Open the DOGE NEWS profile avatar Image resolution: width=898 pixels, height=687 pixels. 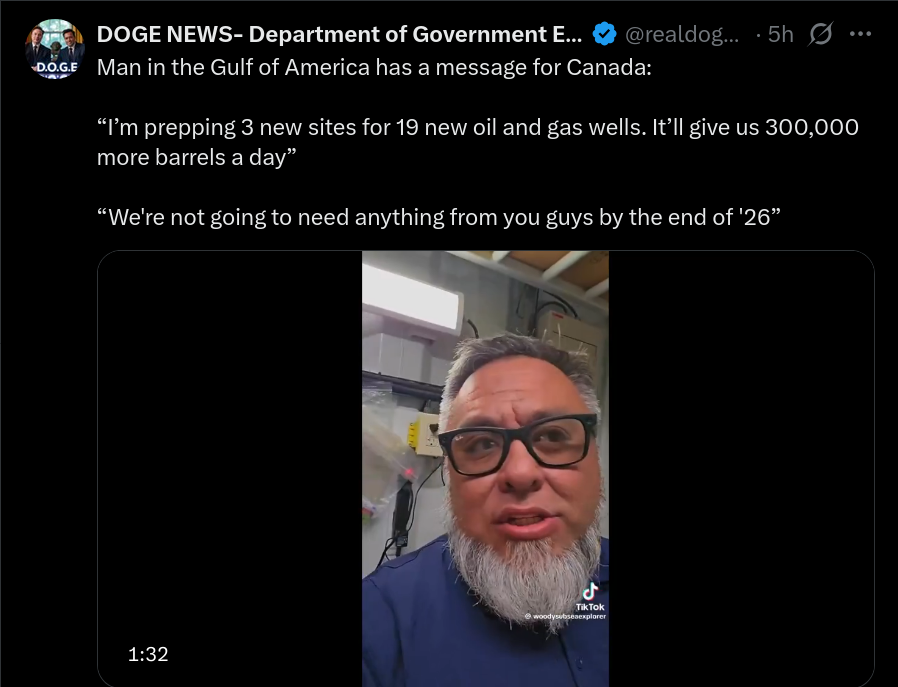[x=55, y=49]
